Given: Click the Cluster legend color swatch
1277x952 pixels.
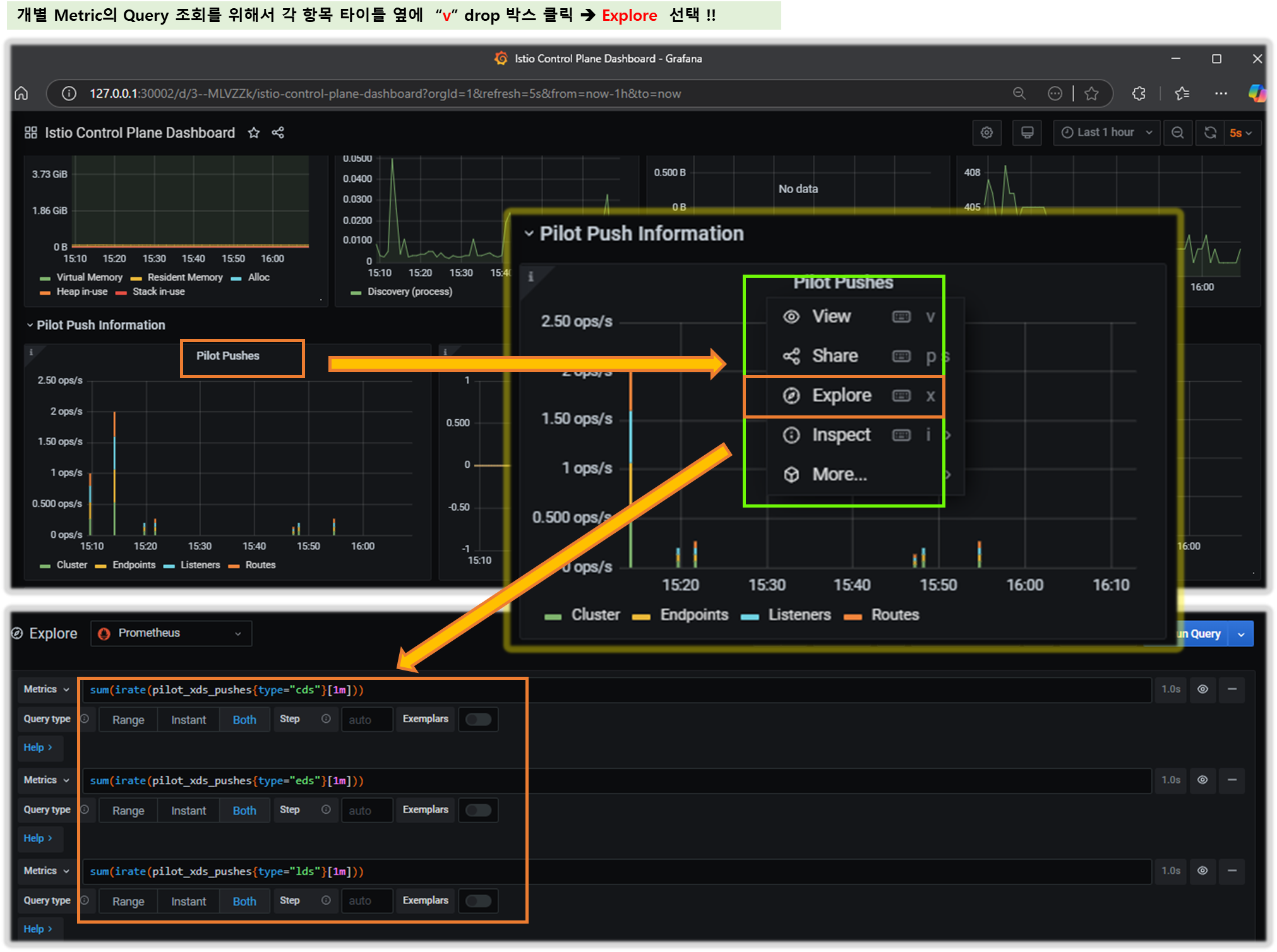Looking at the screenshot, I should tap(45, 566).
